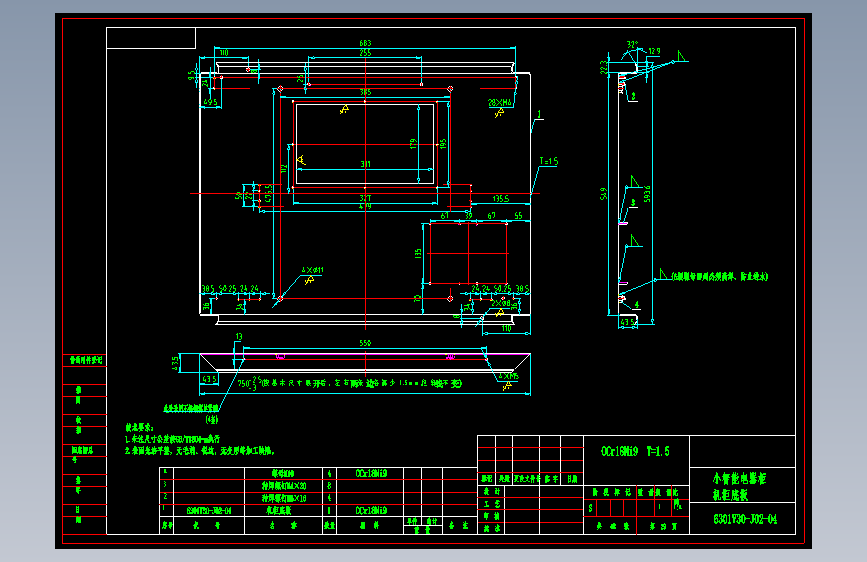Viewport: 867px width, 562px height.
Task: Click the "4×Ø11" hole callout
Action: (x=312, y=270)
